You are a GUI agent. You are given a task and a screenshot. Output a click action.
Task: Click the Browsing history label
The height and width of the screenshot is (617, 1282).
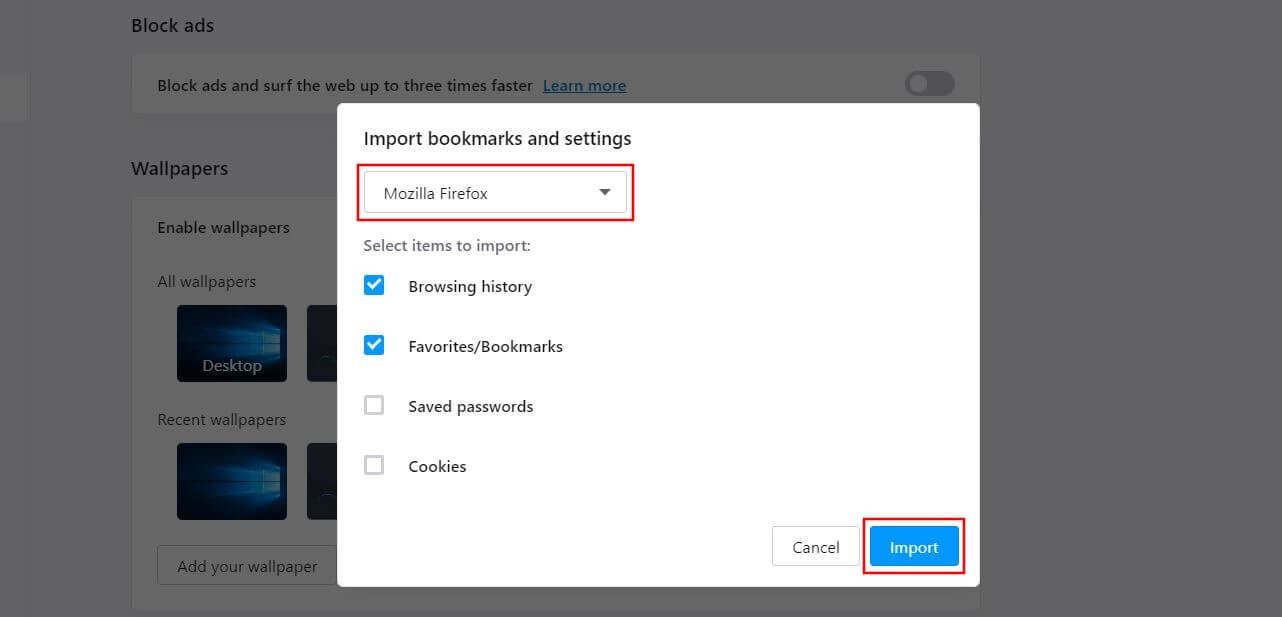[x=470, y=287]
